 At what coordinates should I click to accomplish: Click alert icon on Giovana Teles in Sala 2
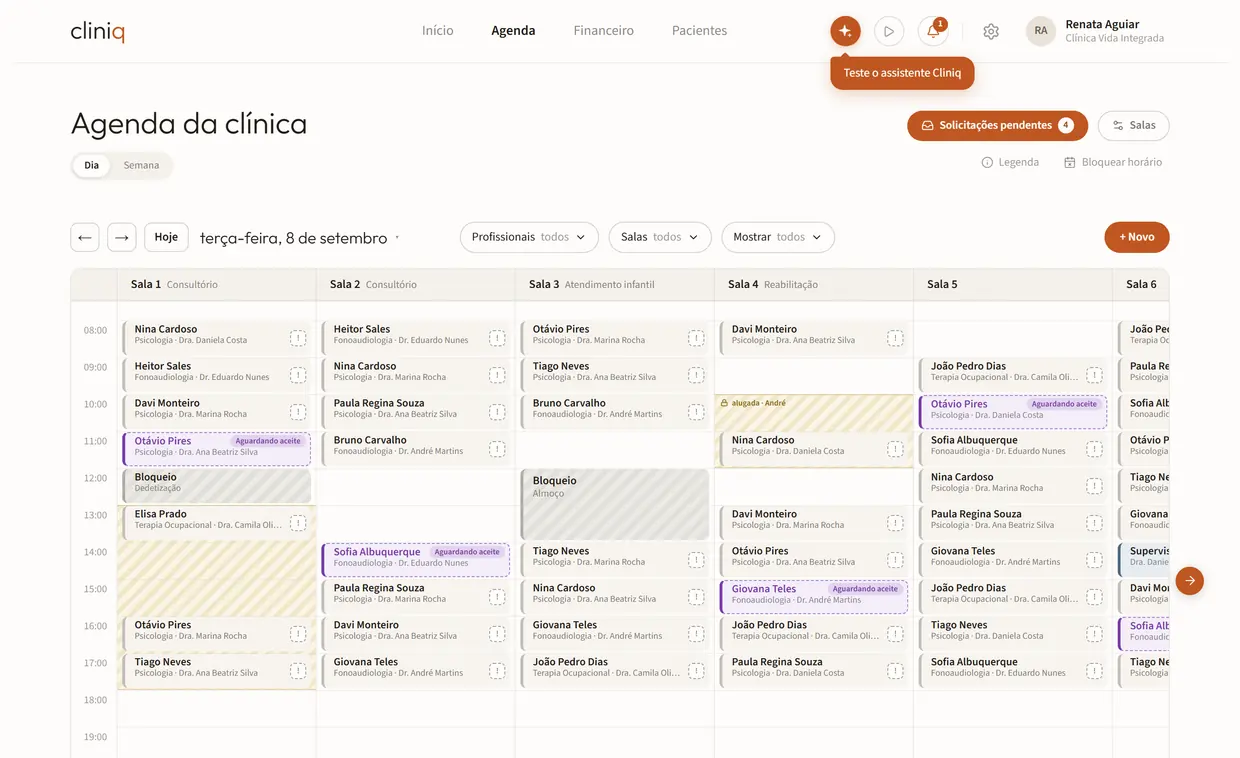pyautogui.click(x=497, y=671)
